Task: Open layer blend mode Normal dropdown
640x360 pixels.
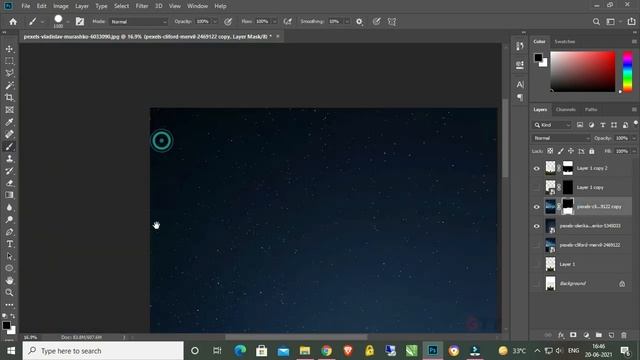Action: point(561,138)
